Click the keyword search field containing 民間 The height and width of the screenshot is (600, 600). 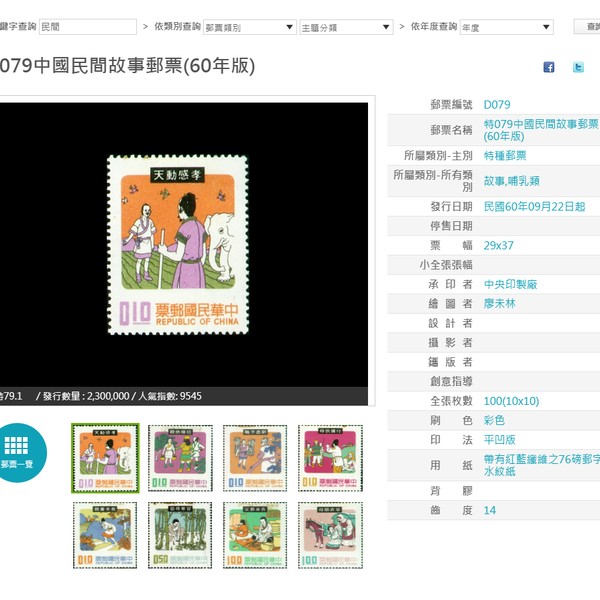tap(88, 27)
